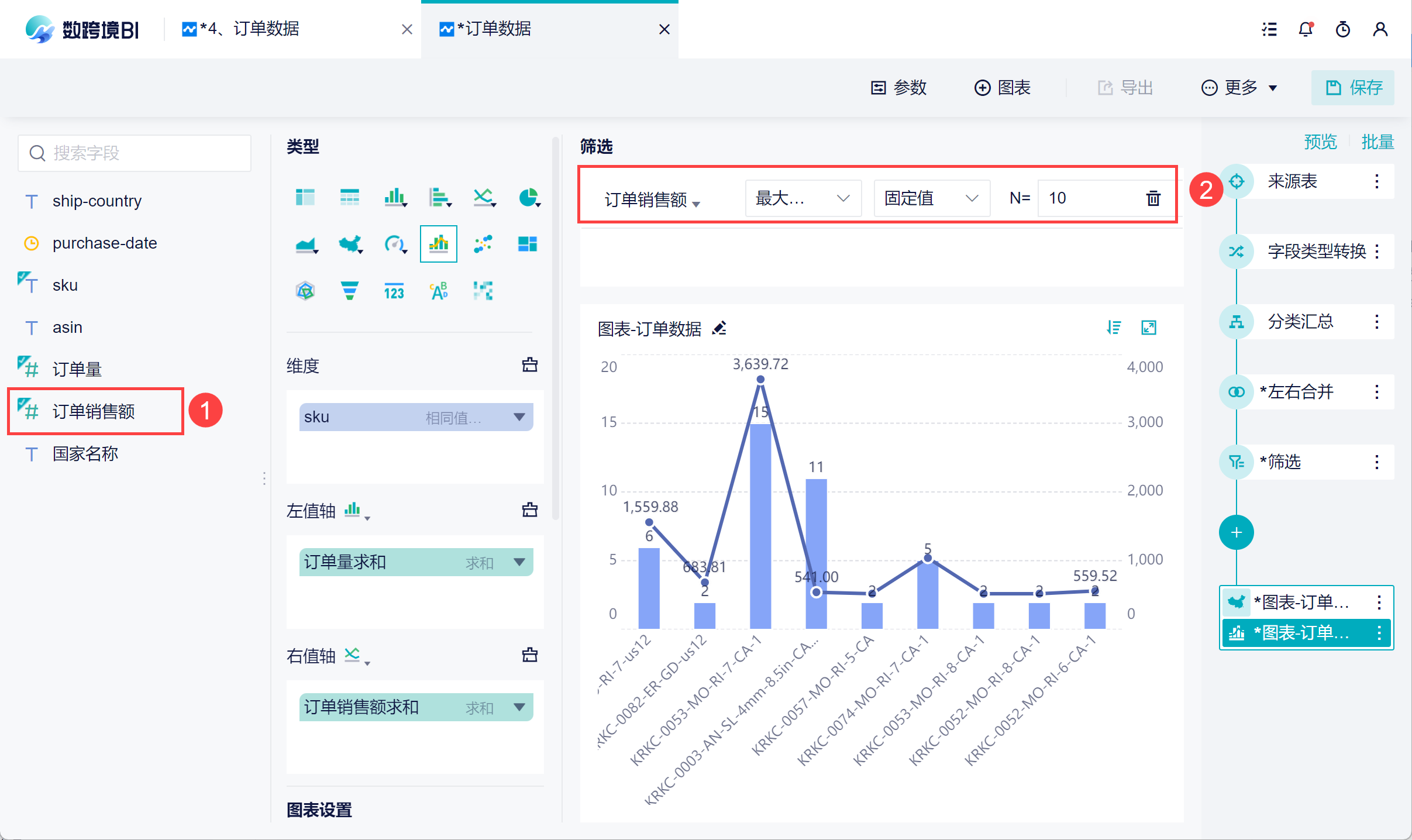The image size is (1412, 840).
Task: Click the 保存 button
Action: pyautogui.click(x=1353, y=88)
